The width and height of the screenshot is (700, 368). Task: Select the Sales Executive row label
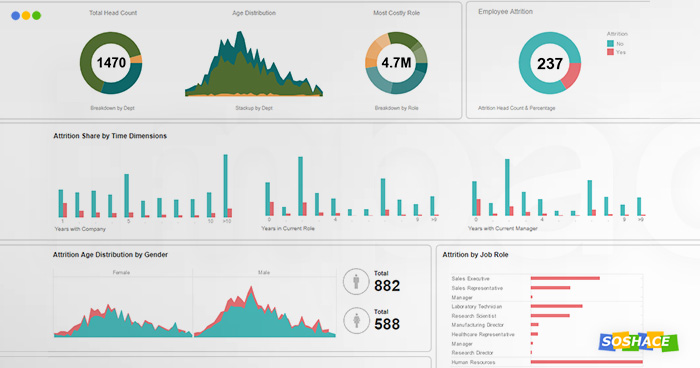tap(471, 279)
